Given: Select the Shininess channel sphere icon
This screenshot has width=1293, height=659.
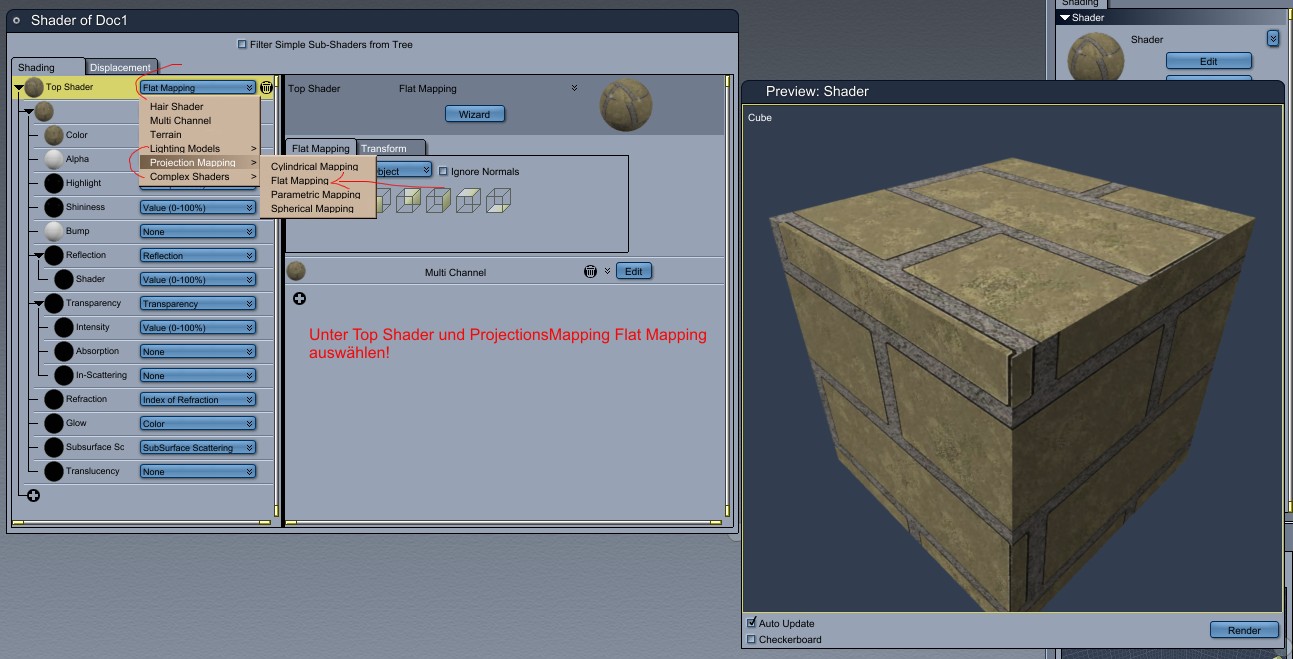Looking at the screenshot, I should pos(53,207).
